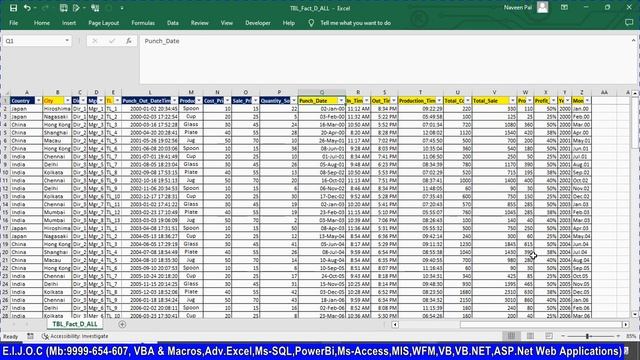640x360 pixels.
Task: Open the View ribbon tab
Action: coord(227,23)
